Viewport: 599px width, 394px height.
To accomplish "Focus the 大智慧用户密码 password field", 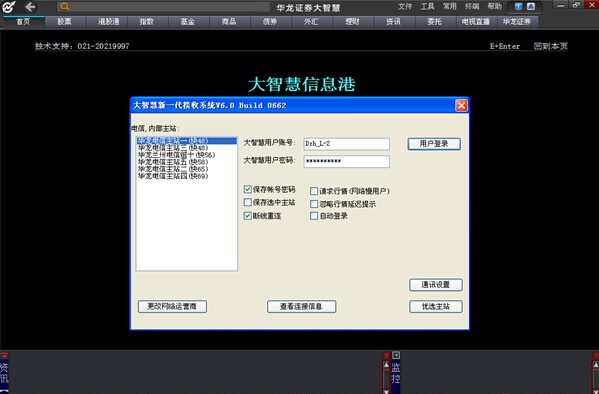I will pos(346,161).
